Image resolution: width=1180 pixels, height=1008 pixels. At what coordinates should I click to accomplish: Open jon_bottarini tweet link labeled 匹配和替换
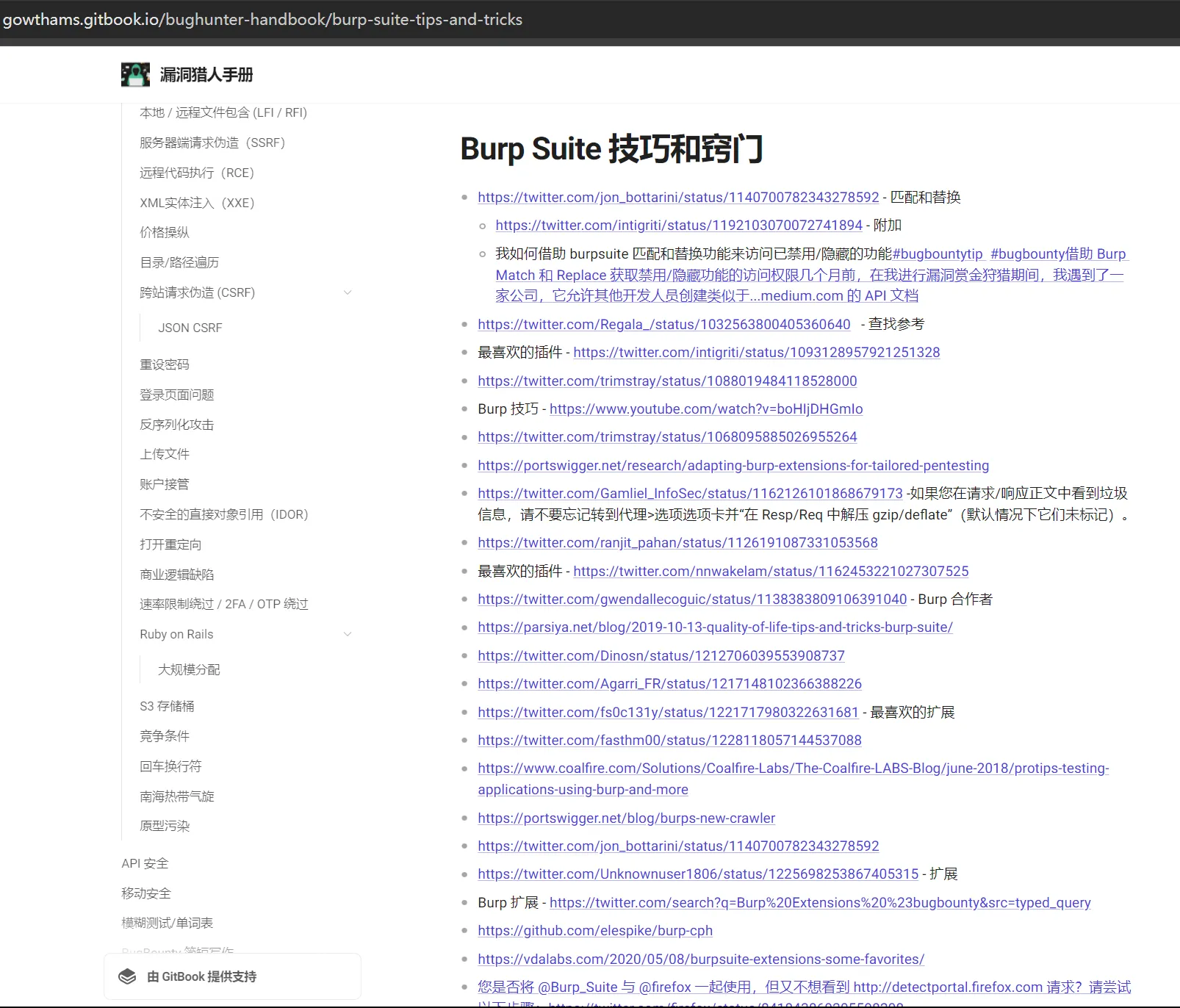click(x=678, y=197)
